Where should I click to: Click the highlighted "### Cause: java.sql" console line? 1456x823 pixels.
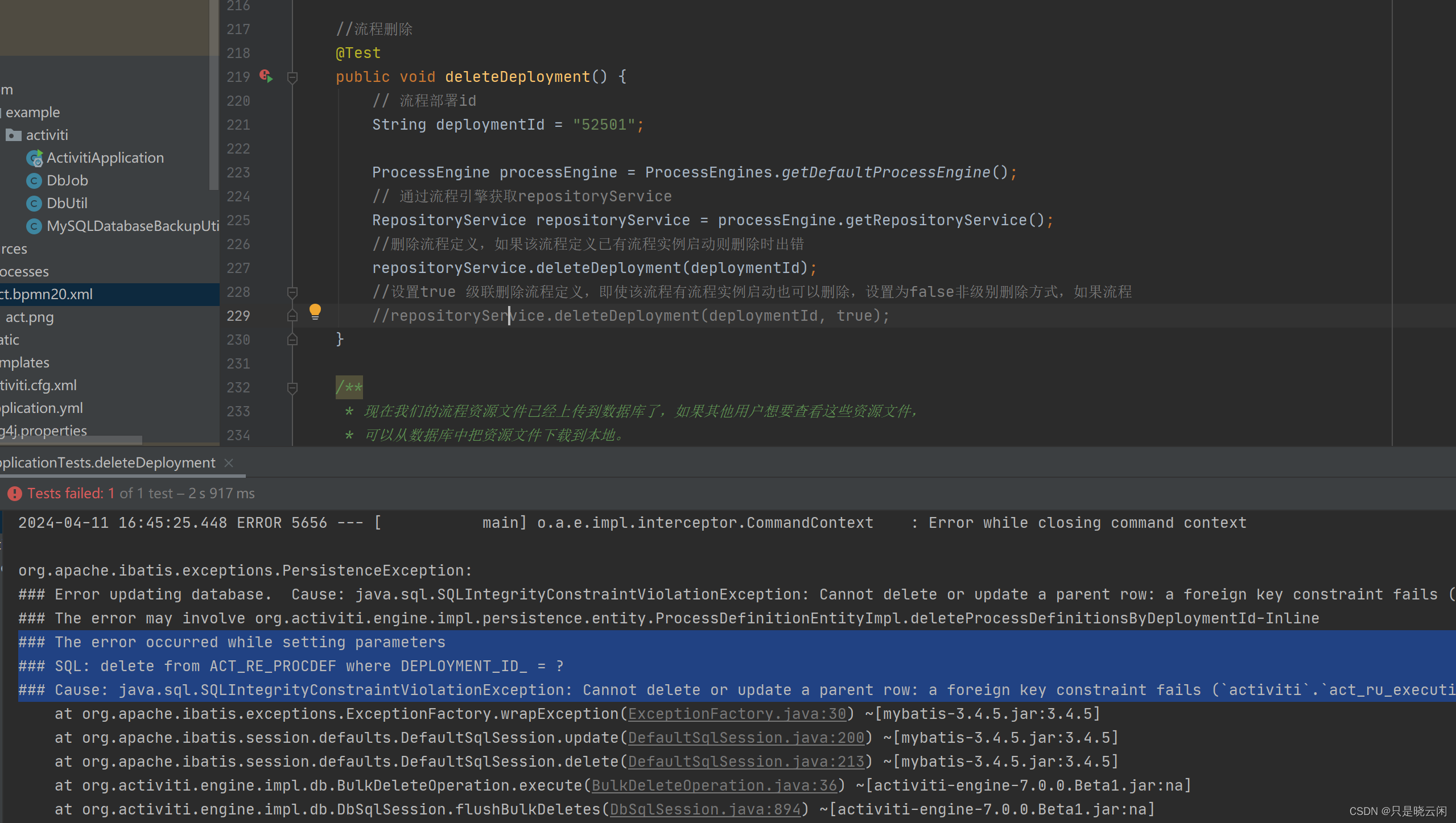pyautogui.click(x=736, y=690)
